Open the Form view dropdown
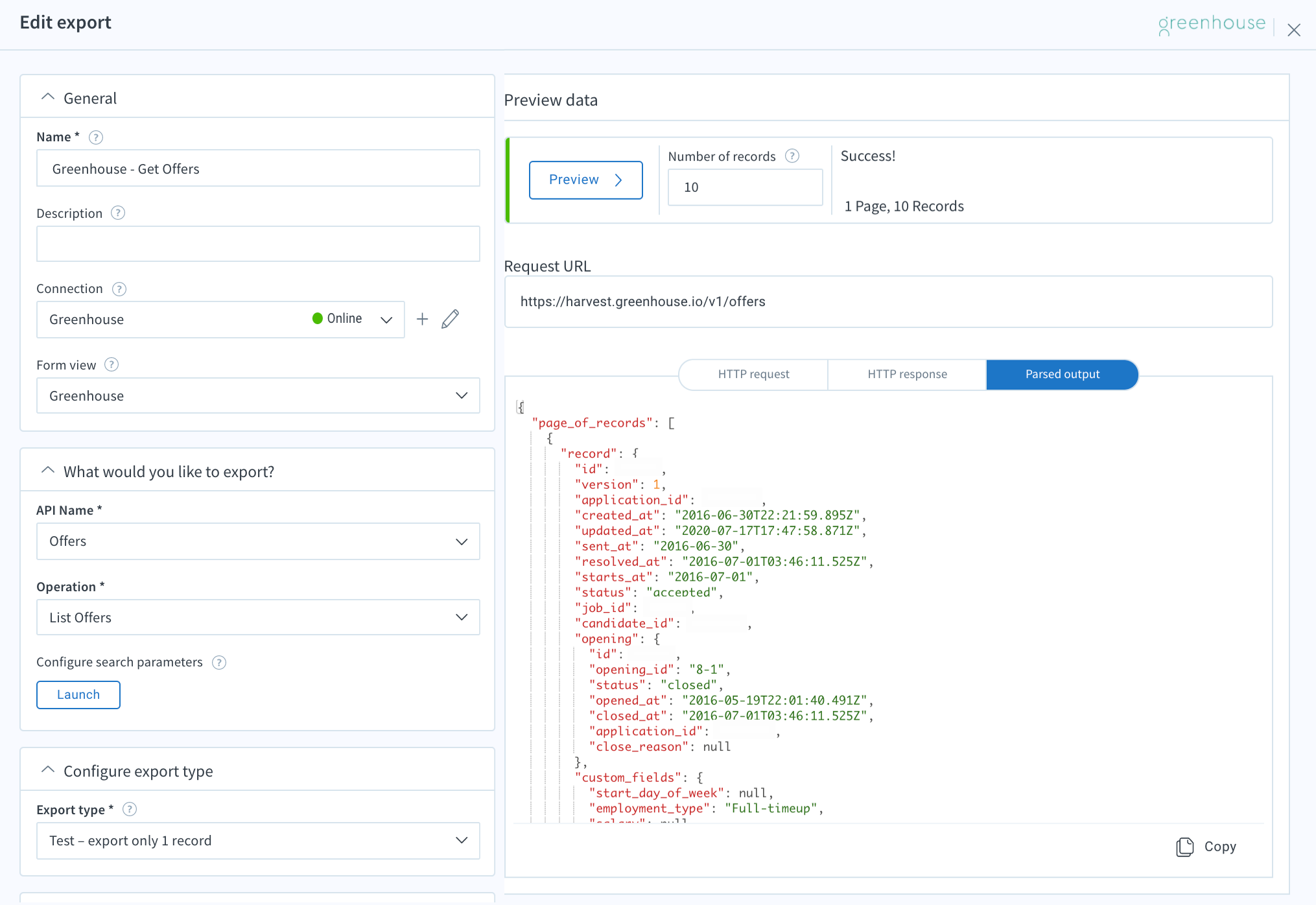This screenshot has width=1316, height=905. [x=258, y=396]
